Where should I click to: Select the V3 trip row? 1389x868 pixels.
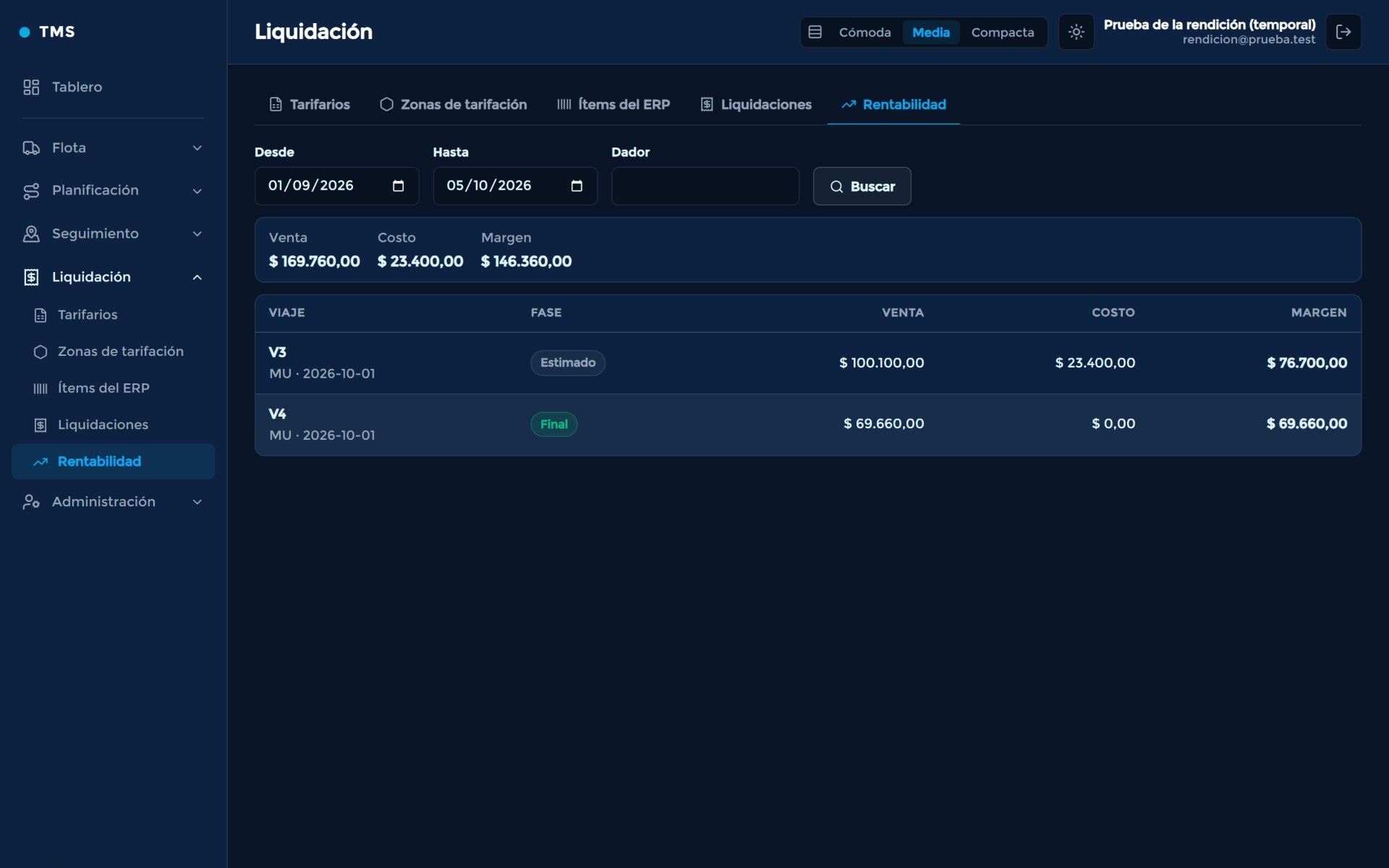point(808,363)
